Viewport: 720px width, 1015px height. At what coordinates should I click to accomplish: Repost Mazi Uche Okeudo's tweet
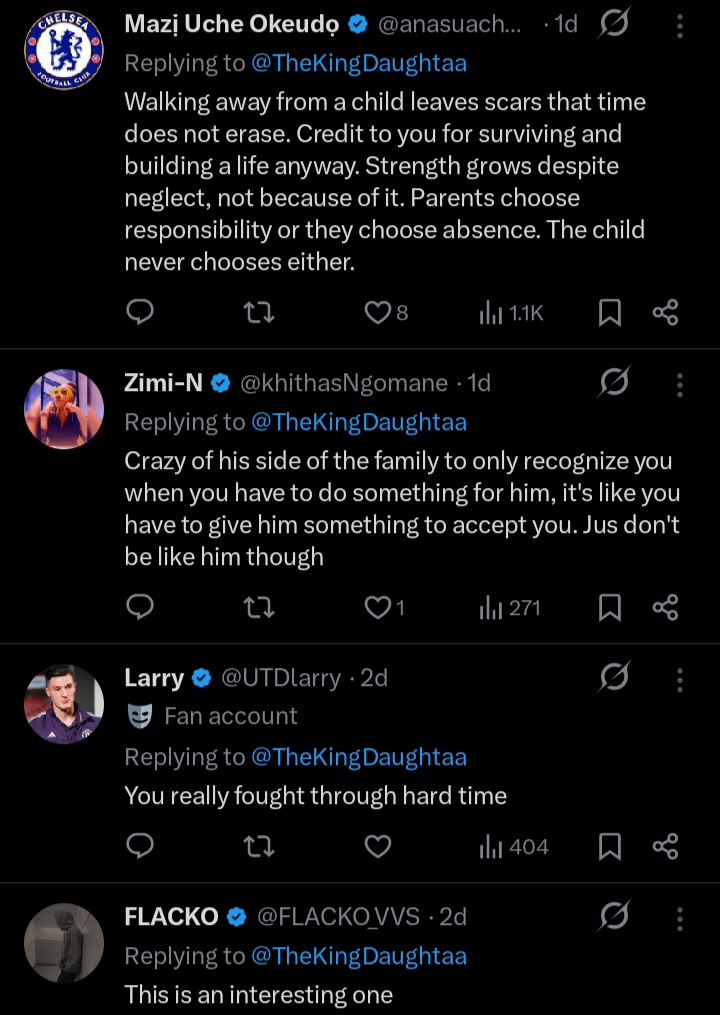pyautogui.click(x=259, y=313)
